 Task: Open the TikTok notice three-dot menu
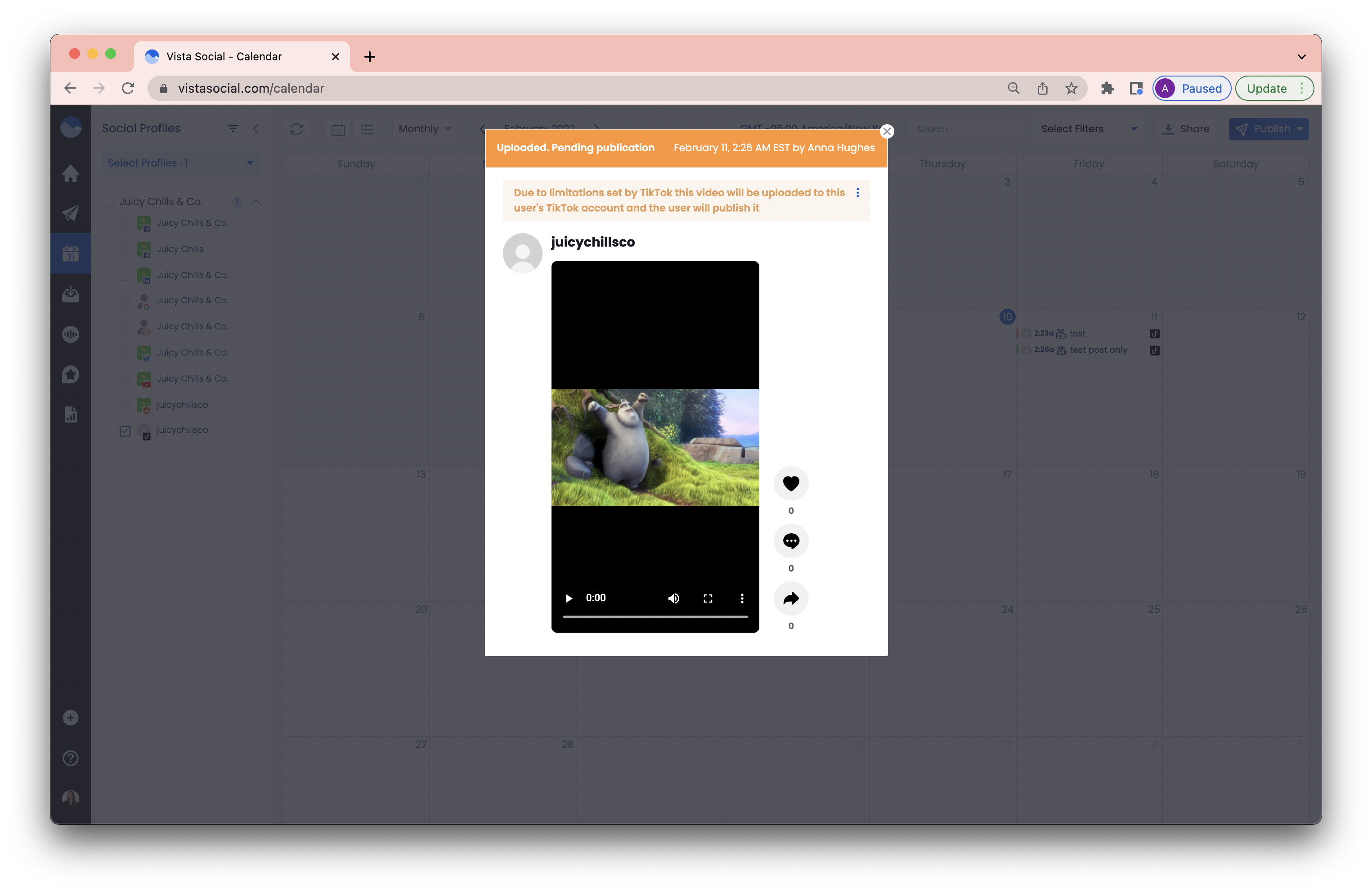pos(858,193)
